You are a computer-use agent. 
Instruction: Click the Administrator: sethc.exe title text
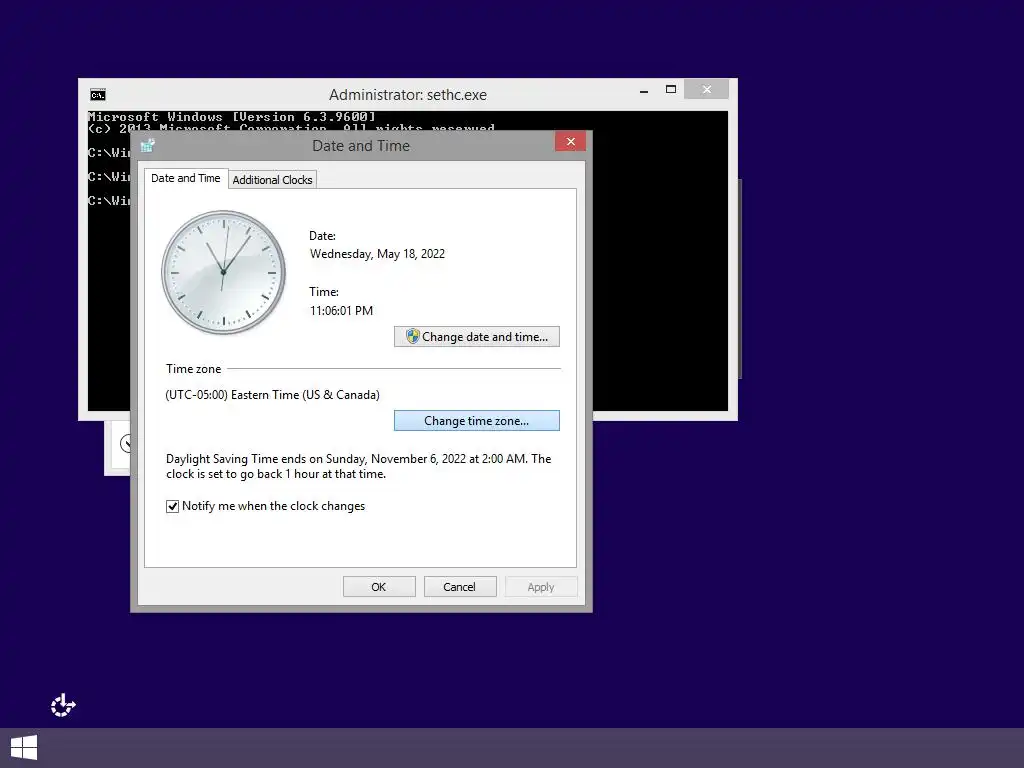tap(408, 95)
